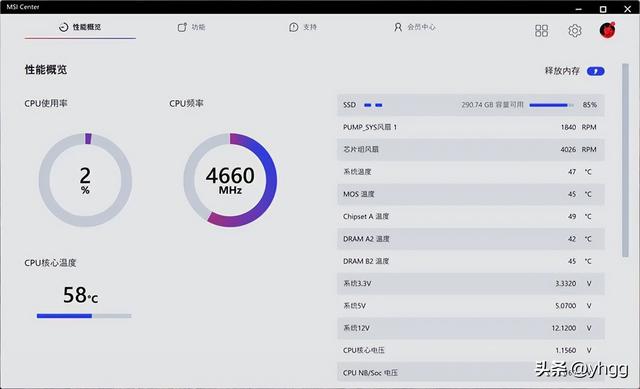Click the user avatar icon

pyautogui.click(x=607, y=30)
